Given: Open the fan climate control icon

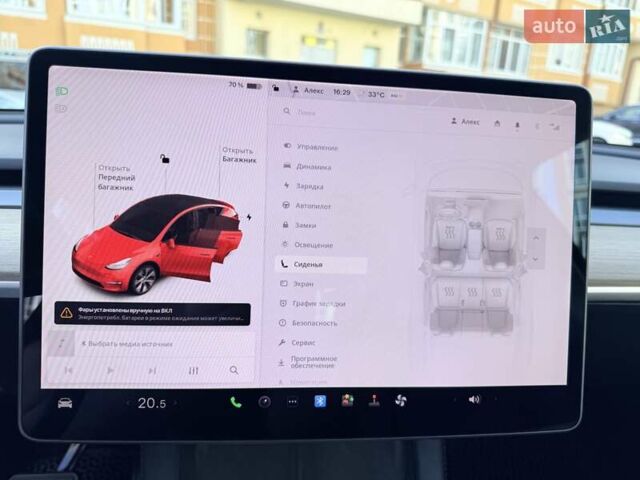Looking at the screenshot, I should point(401,400).
